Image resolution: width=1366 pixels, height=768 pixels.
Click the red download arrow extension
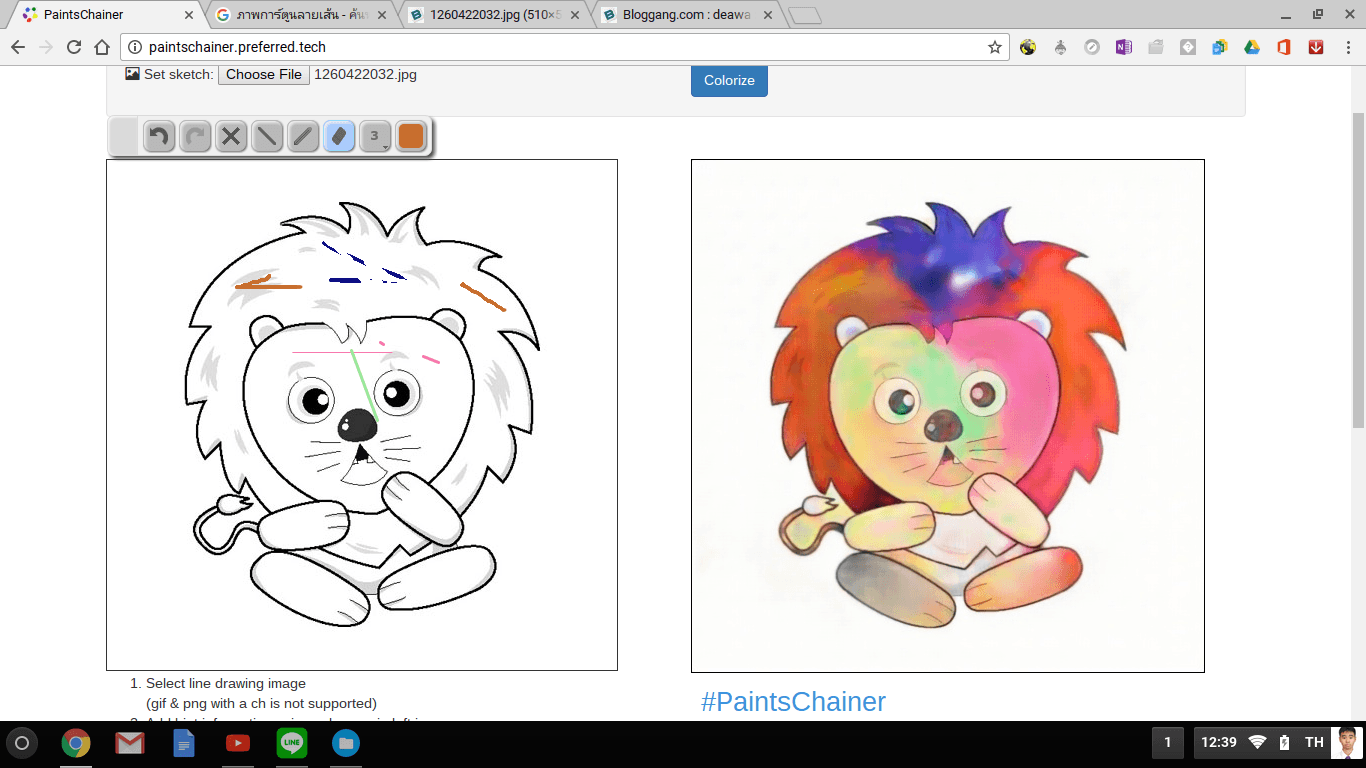pyautogui.click(x=1316, y=47)
